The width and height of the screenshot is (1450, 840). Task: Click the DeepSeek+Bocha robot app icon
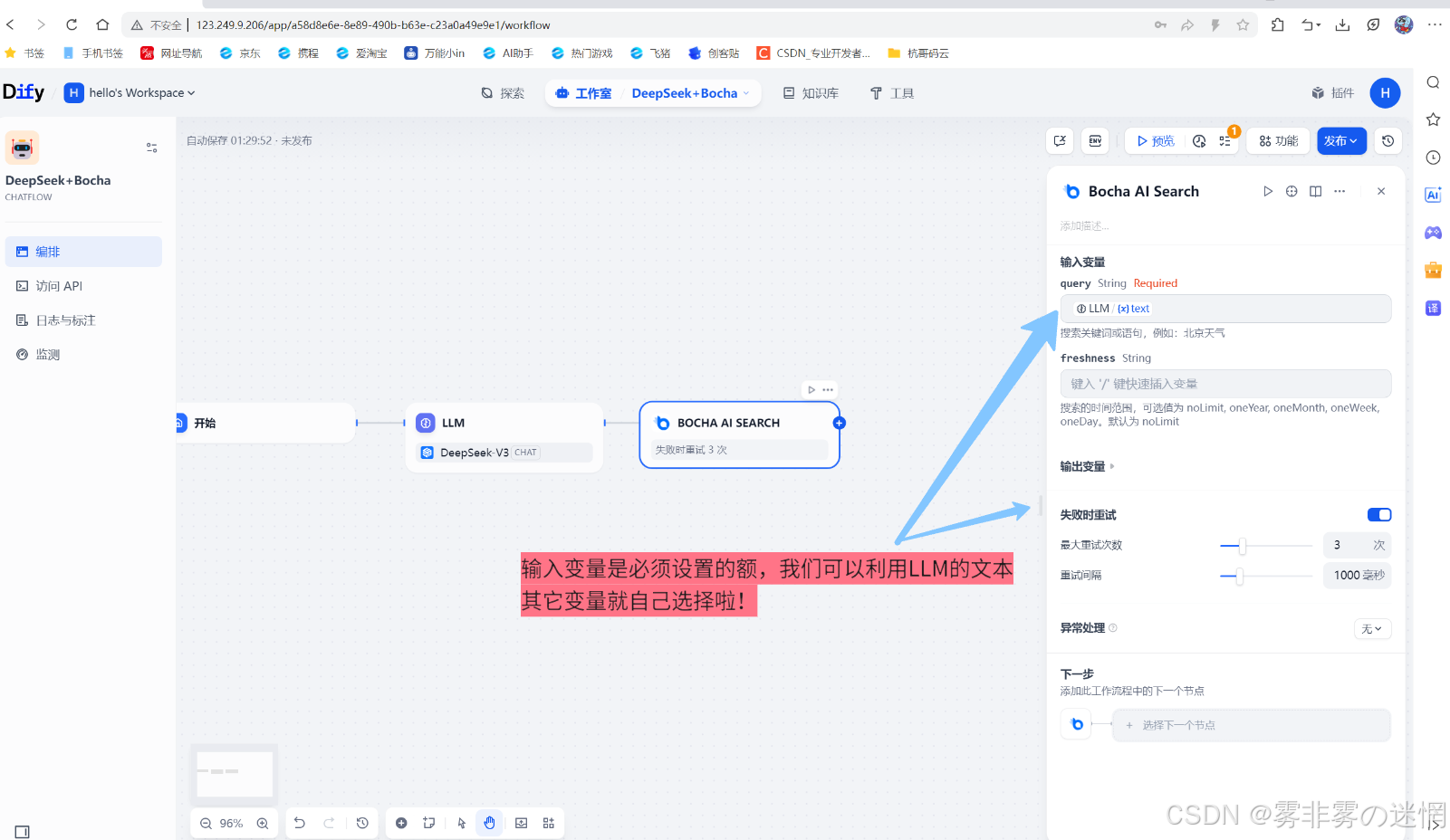pos(23,148)
